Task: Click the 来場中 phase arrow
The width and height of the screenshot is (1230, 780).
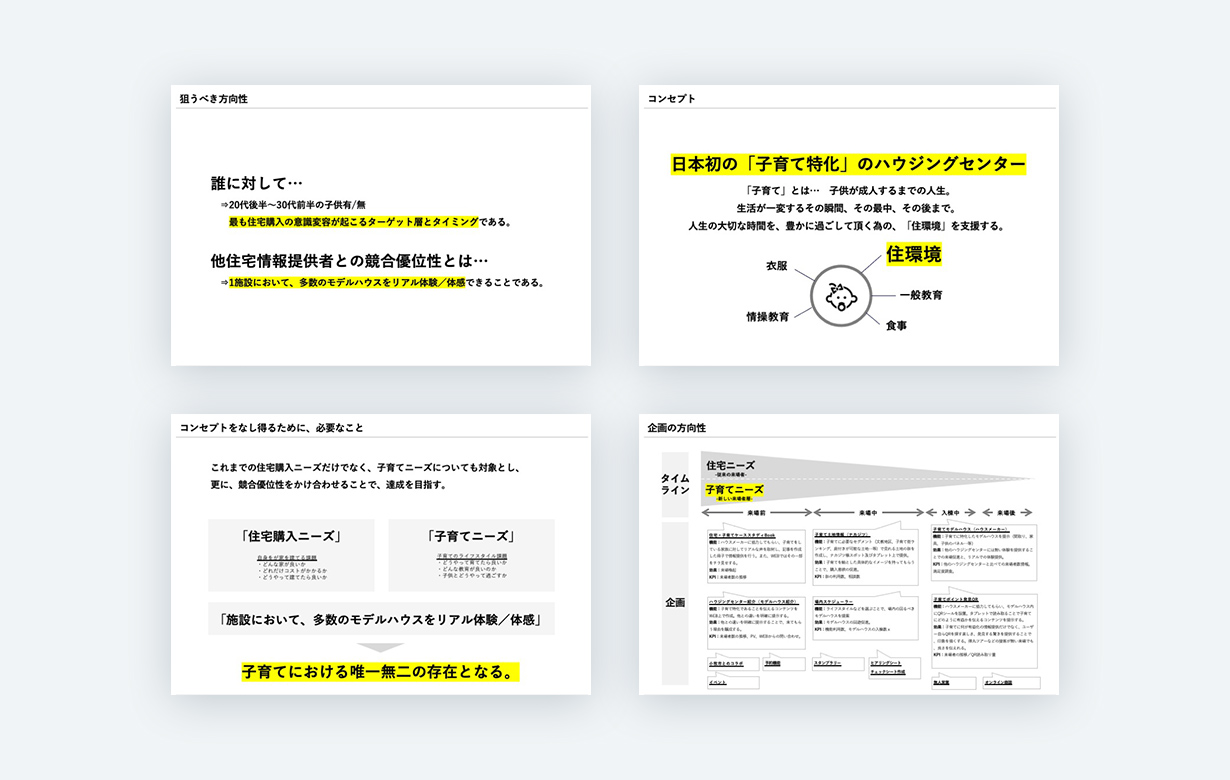Action: click(867, 512)
